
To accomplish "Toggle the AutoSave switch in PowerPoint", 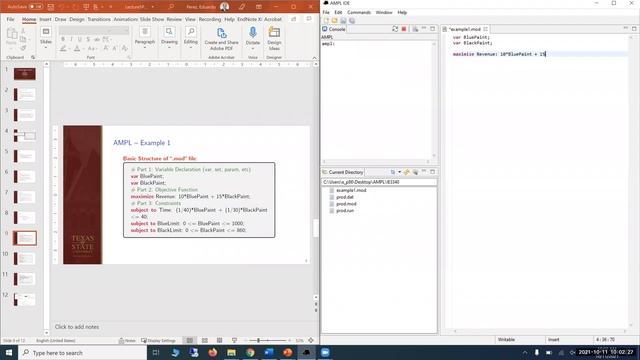I will 36,7.
